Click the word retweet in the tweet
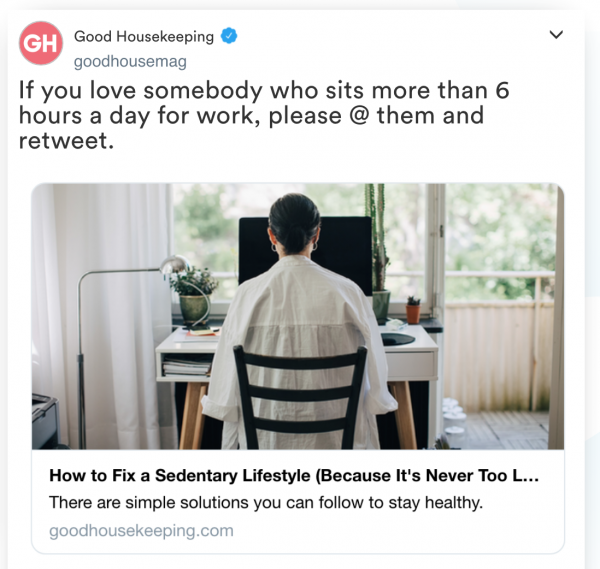The width and height of the screenshot is (600, 569). [67, 141]
